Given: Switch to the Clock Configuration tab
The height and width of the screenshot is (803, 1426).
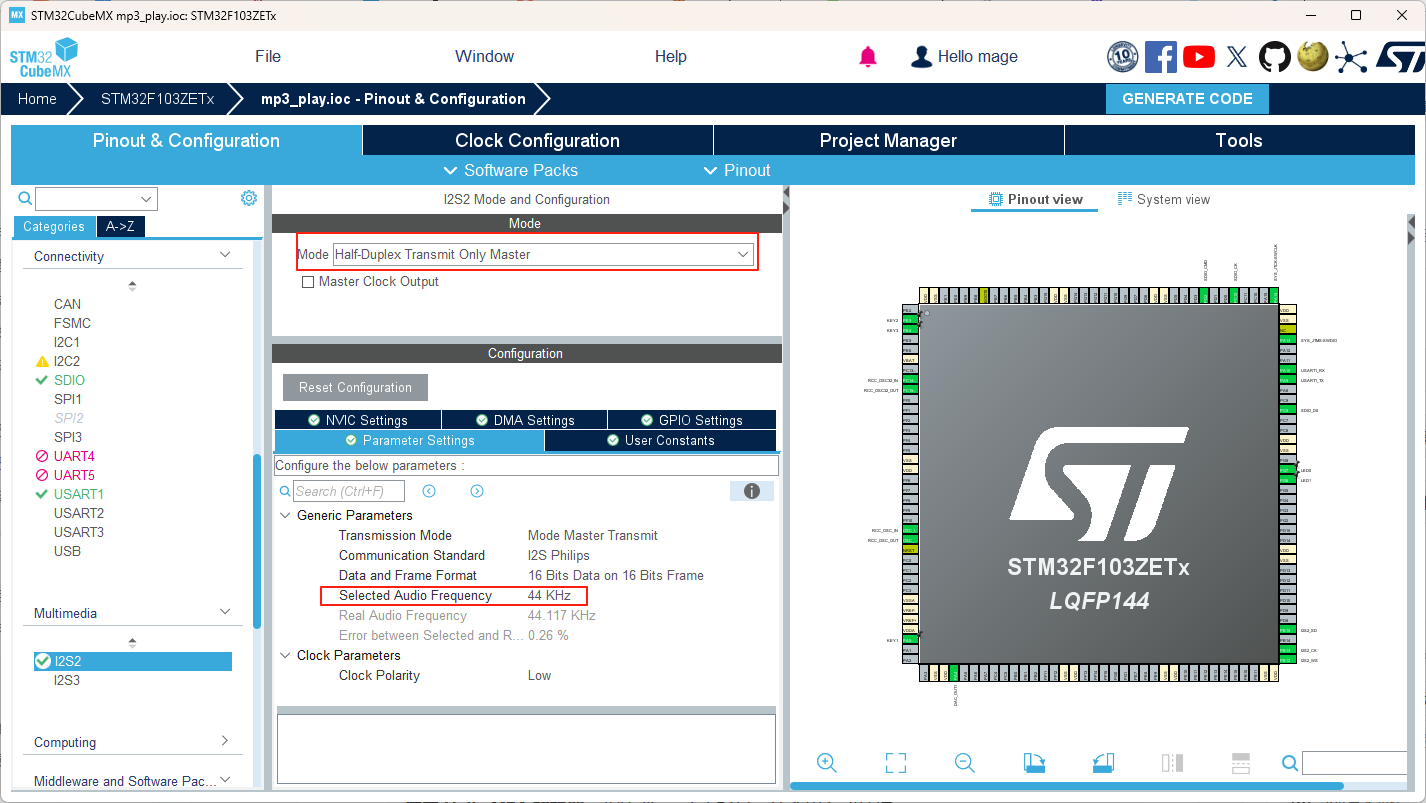Looking at the screenshot, I should tap(537, 140).
